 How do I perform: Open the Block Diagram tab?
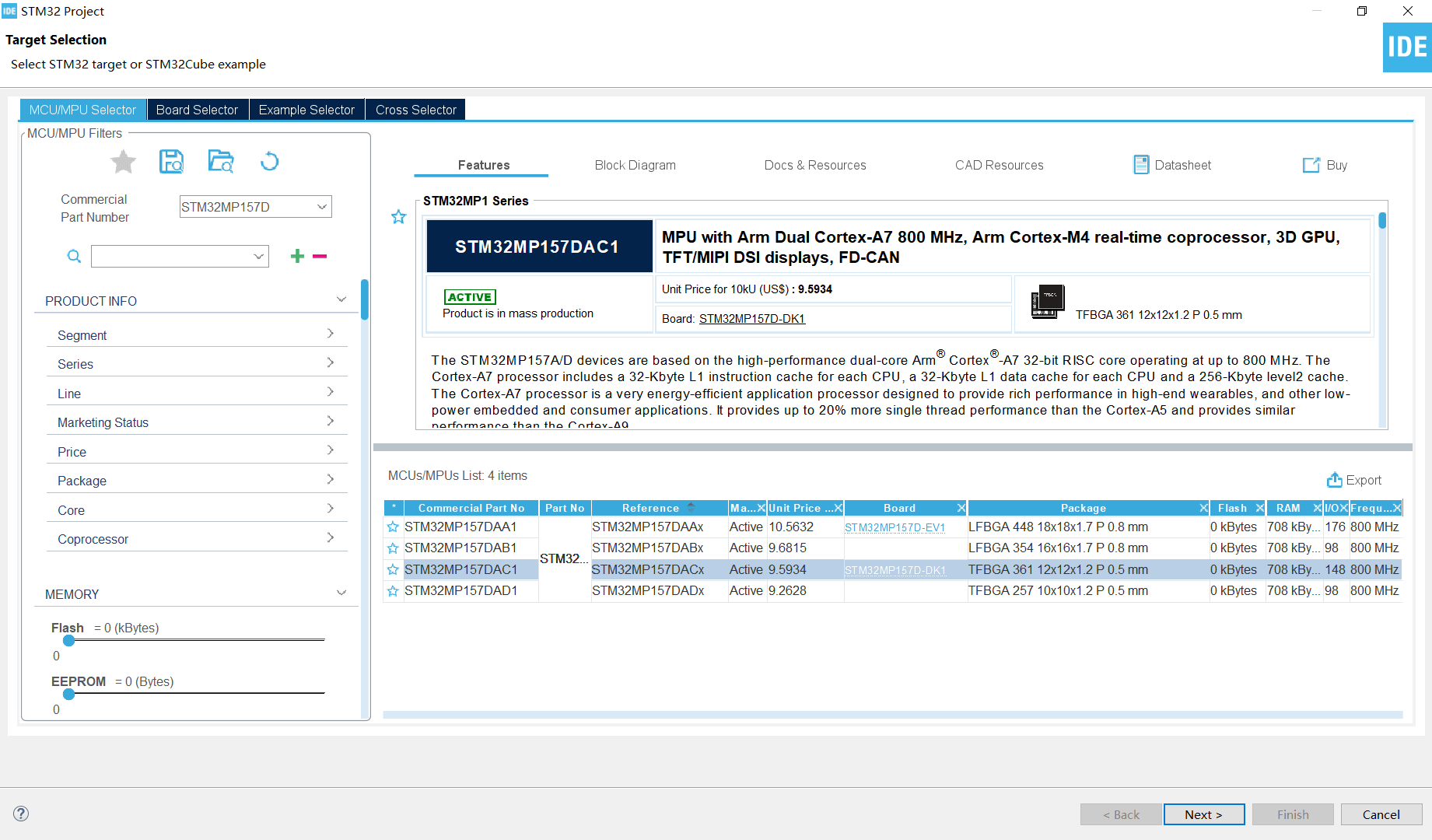coord(635,165)
